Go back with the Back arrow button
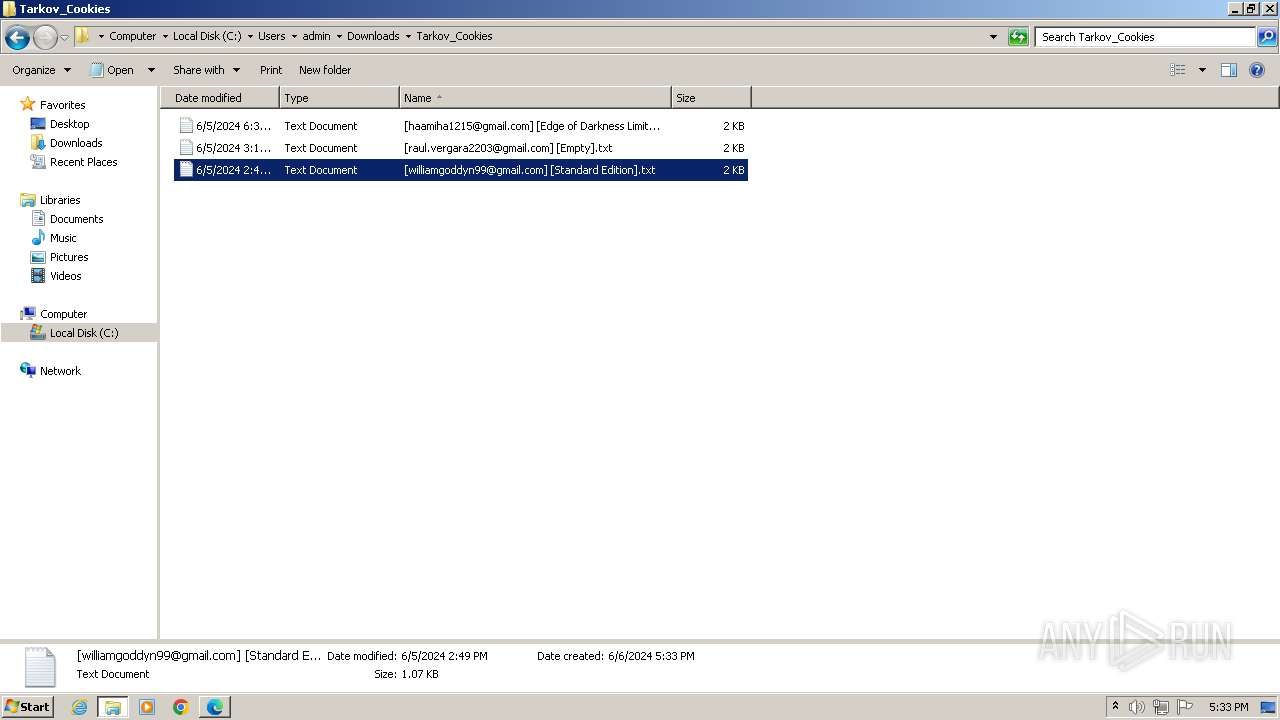The width and height of the screenshot is (1280, 720). pos(17,37)
